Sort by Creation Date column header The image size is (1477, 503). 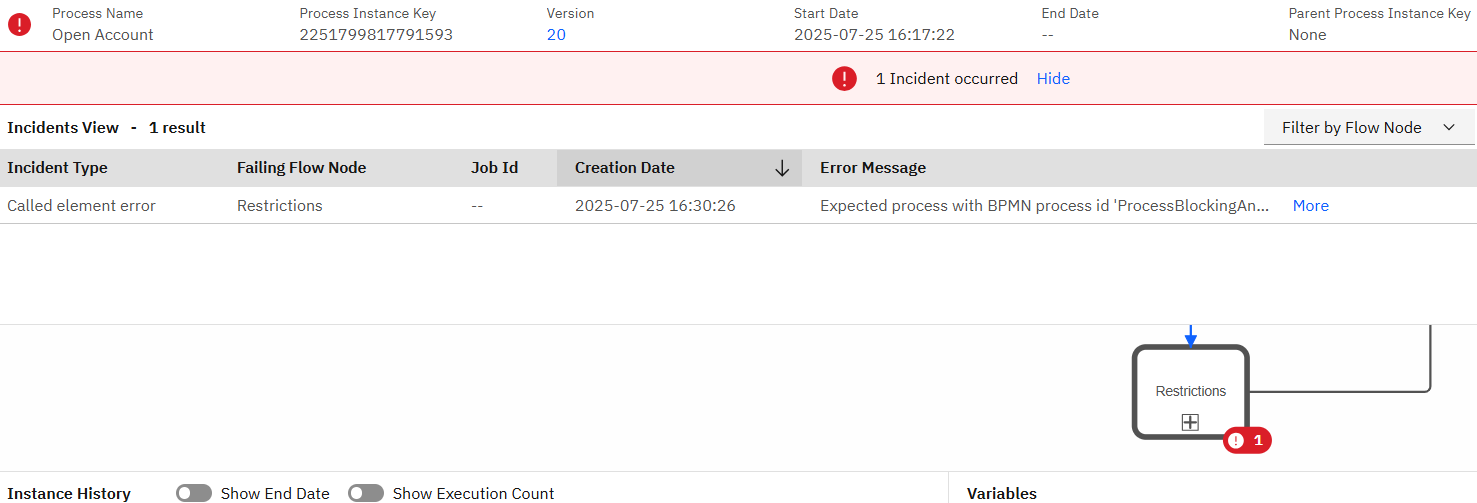[x=625, y=168]
